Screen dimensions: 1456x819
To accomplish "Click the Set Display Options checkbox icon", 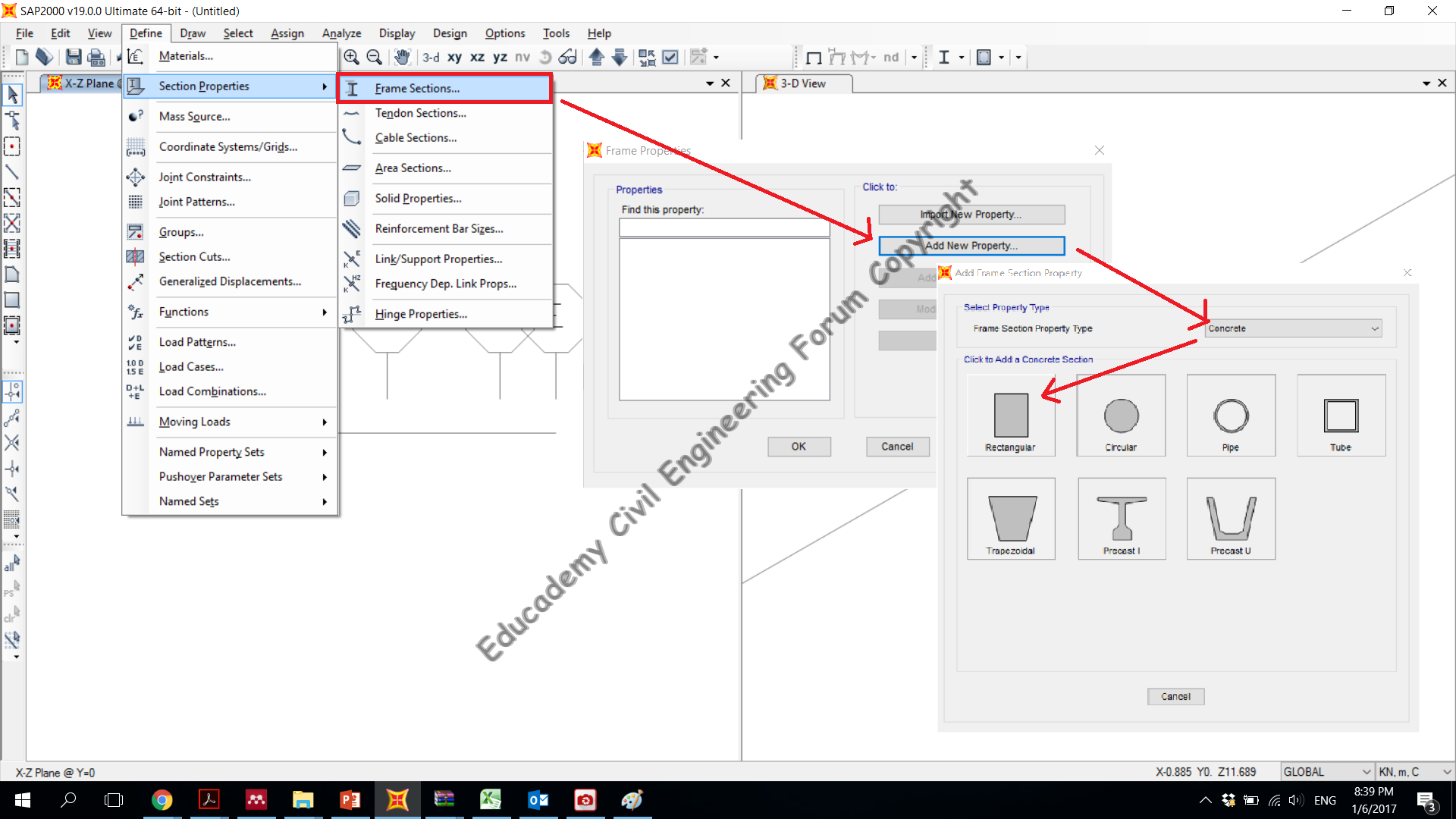I will click(670, 57).
